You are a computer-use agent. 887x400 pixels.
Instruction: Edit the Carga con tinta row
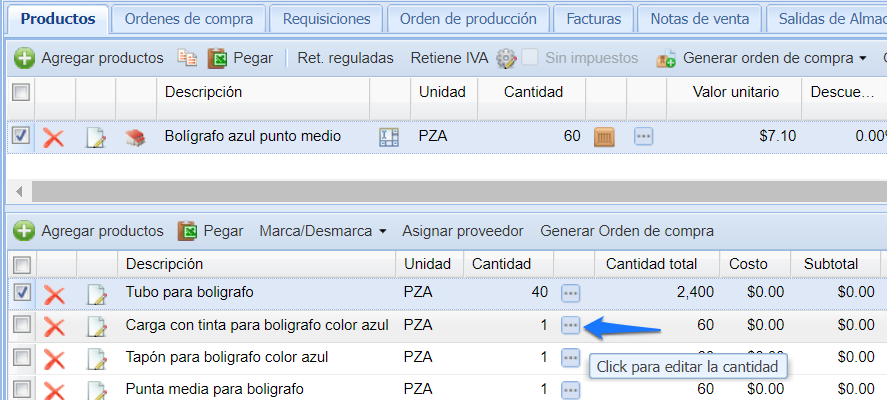[x=96, y=326]
